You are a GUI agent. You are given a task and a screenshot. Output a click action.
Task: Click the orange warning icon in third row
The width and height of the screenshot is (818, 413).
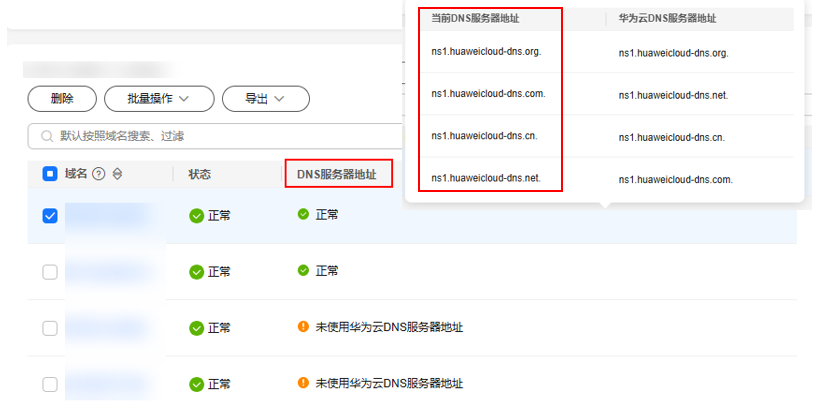303,326
